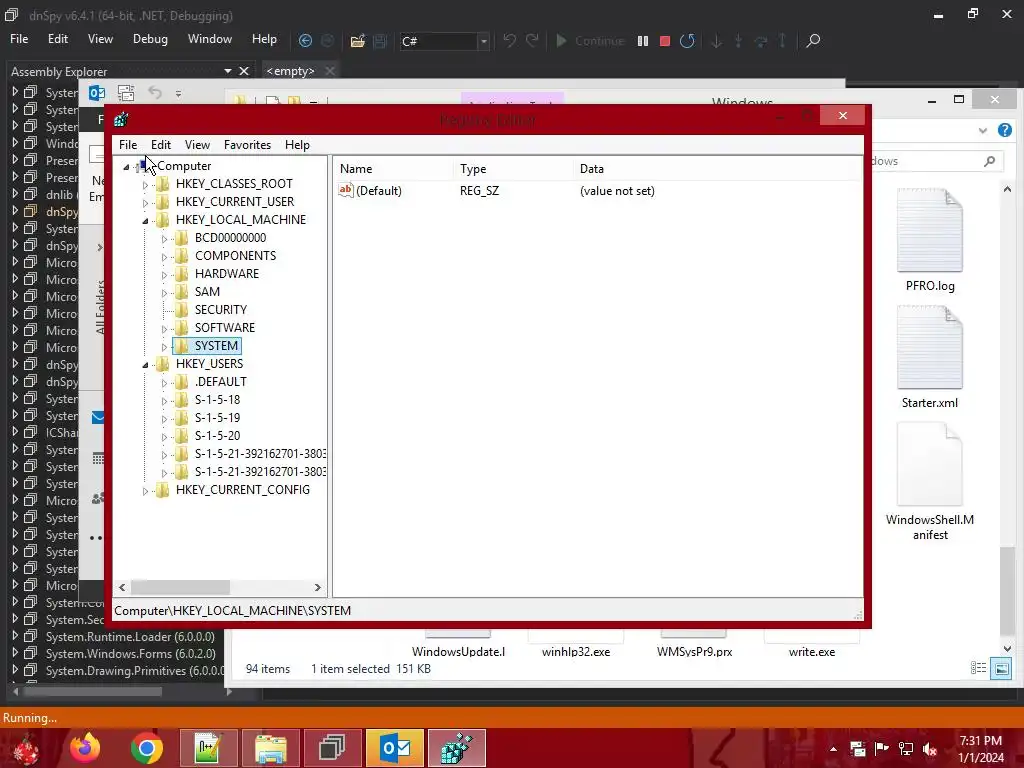The height and width of the screenshot is (768, 1024).
Task: Open Registry Editor View menu
Action: (x=197, y=145)
